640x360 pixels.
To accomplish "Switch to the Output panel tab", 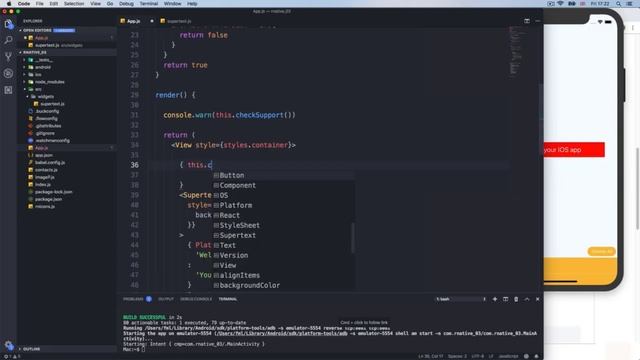I will (166, 299).
